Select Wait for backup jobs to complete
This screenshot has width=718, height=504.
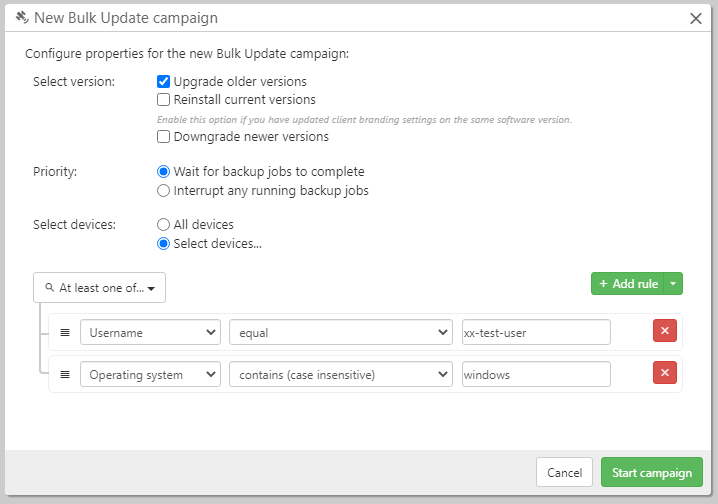pyautogui.click(x=164, y=172)
